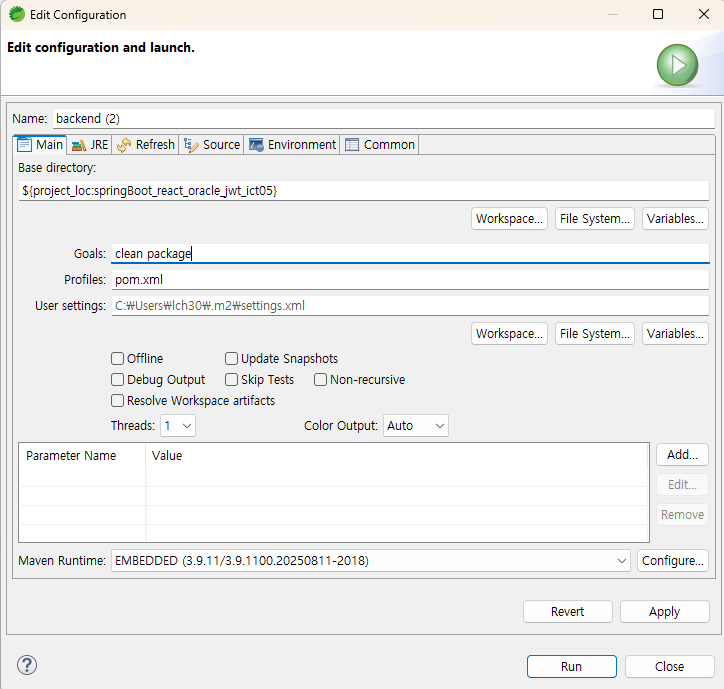Expand the Threads dropdown
Screen dimensions: 724x689
click(x=178, y=425)
